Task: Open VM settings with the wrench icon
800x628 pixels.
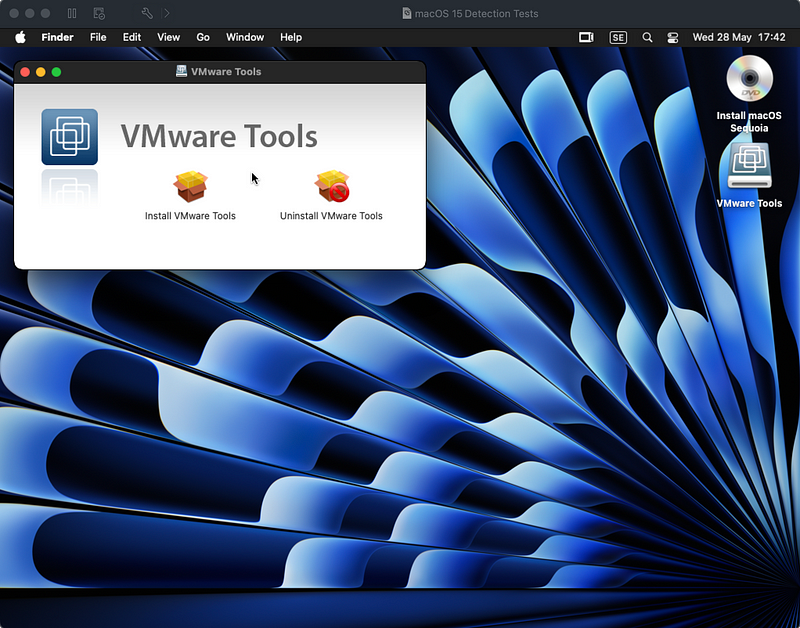Action: click(147, 13)
